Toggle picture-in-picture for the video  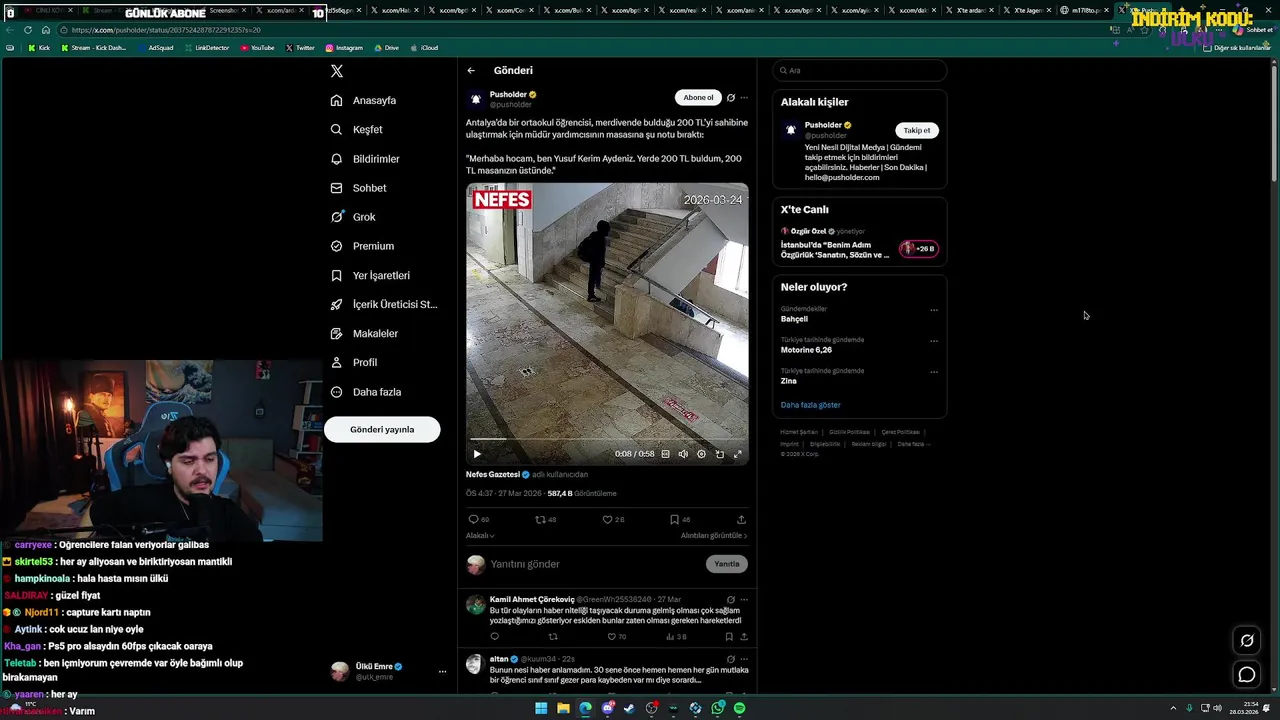(x=719, y=454)
